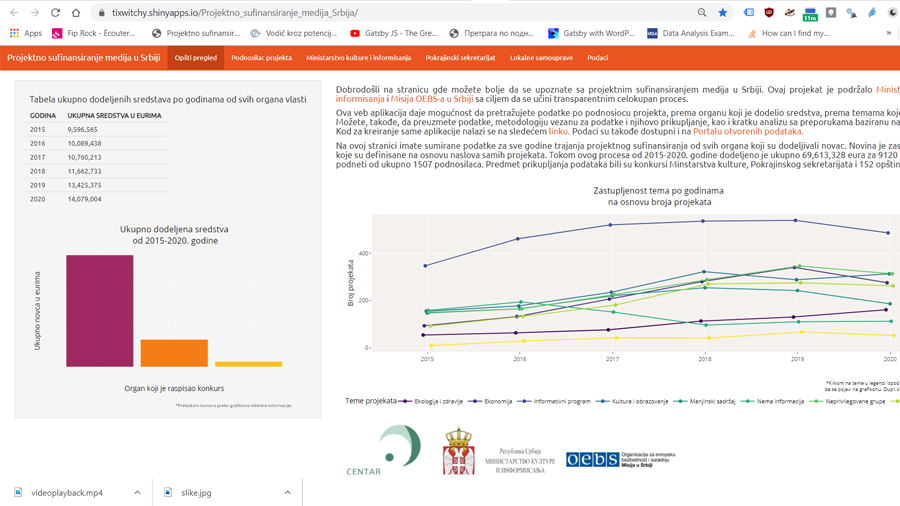This screenshot has width=900, height=506.
Task: Open the Lokalne samouprave tab
Action: [x=541, y=58]
